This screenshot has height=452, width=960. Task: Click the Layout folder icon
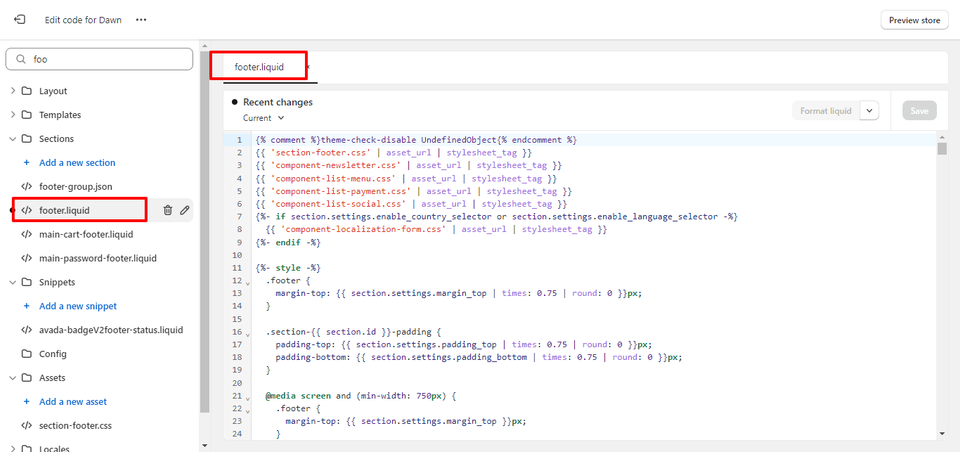coord(26,91)
